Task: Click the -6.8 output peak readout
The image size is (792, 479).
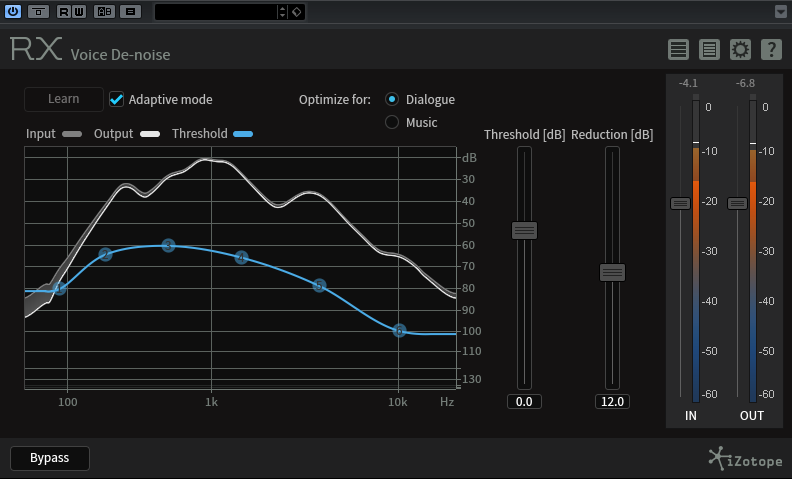Action: pos(746,83)
